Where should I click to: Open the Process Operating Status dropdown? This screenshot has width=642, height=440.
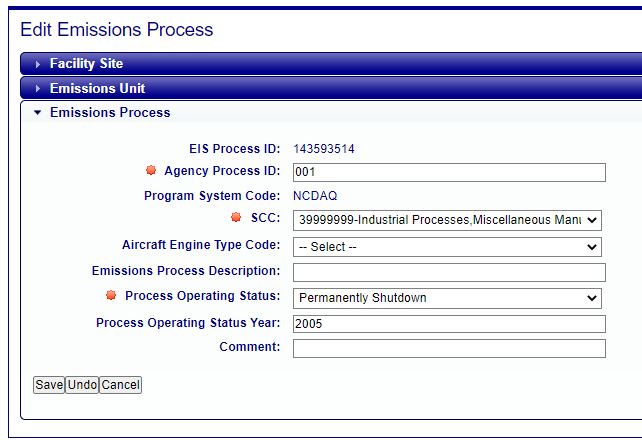coord(447,298)
